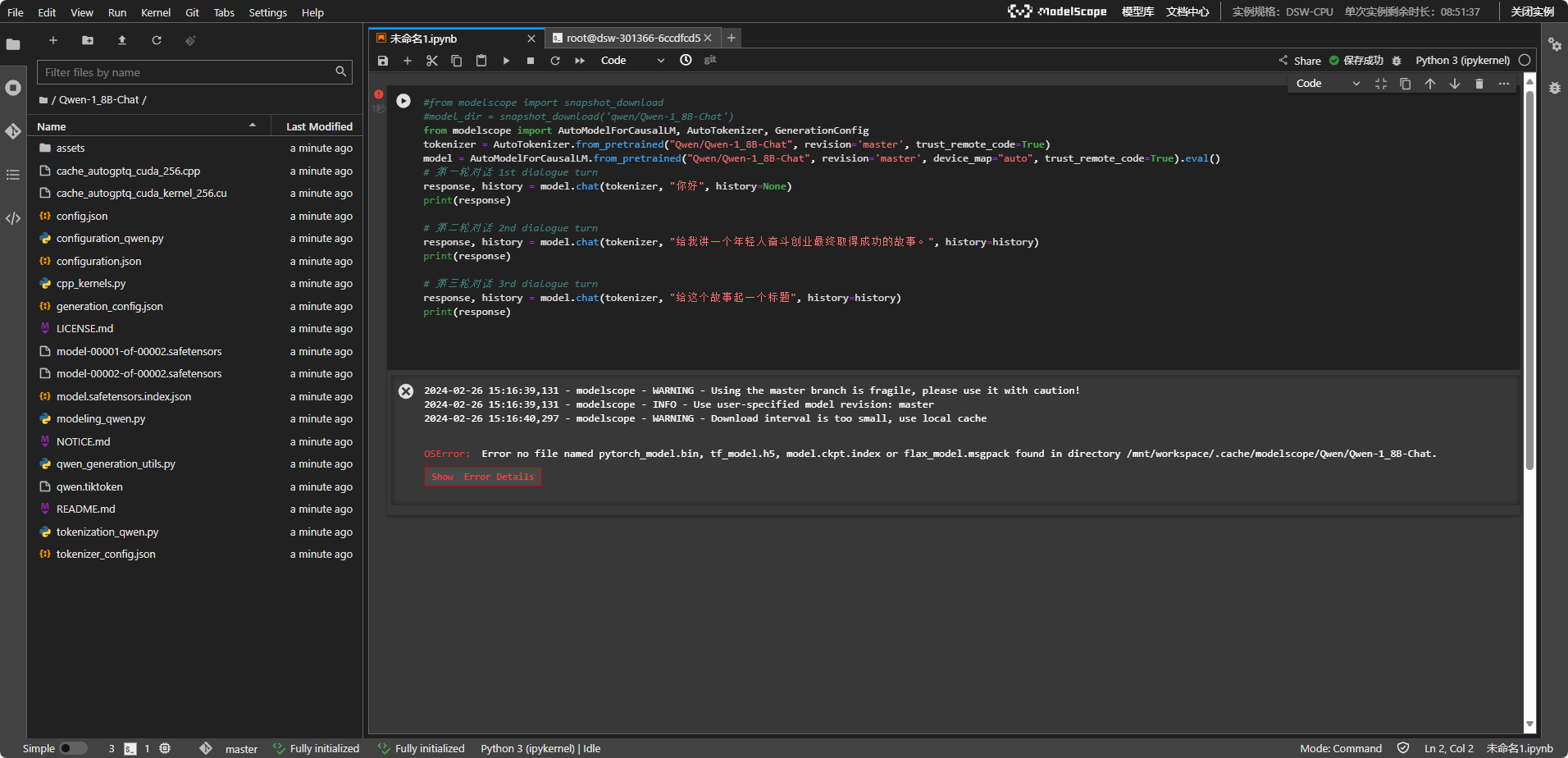The height and width of the screenshot is (758, 1568).
Task: Click the Filter files by name field
Action: pyautogui.click(x=194, y=72)
